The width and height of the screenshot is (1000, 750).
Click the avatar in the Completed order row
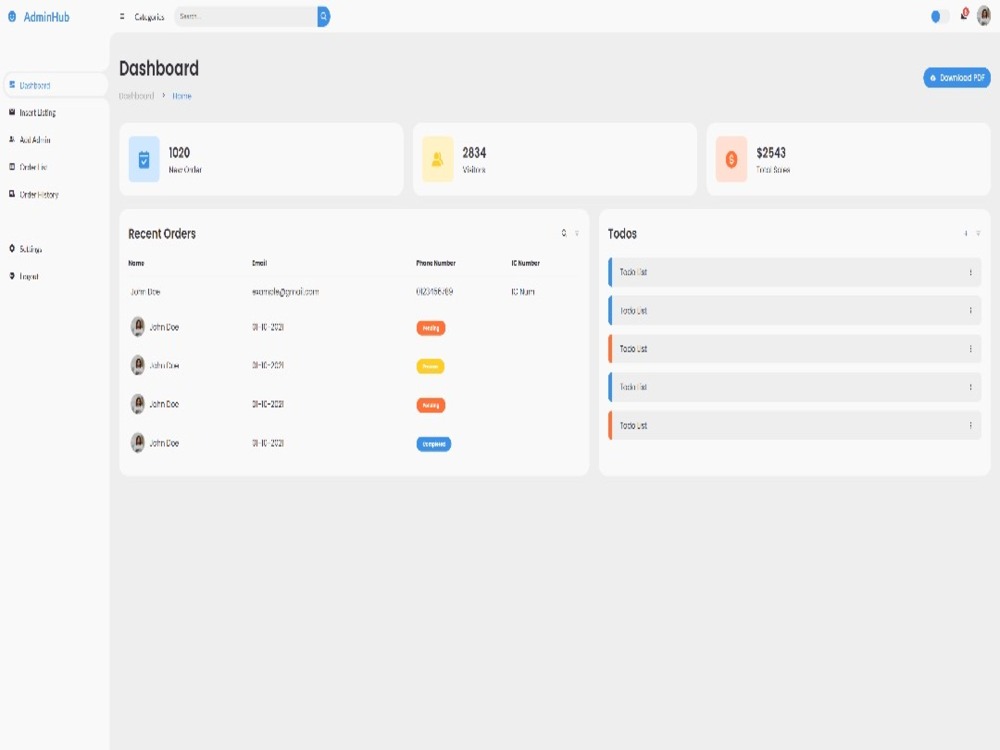pos(138,443)
